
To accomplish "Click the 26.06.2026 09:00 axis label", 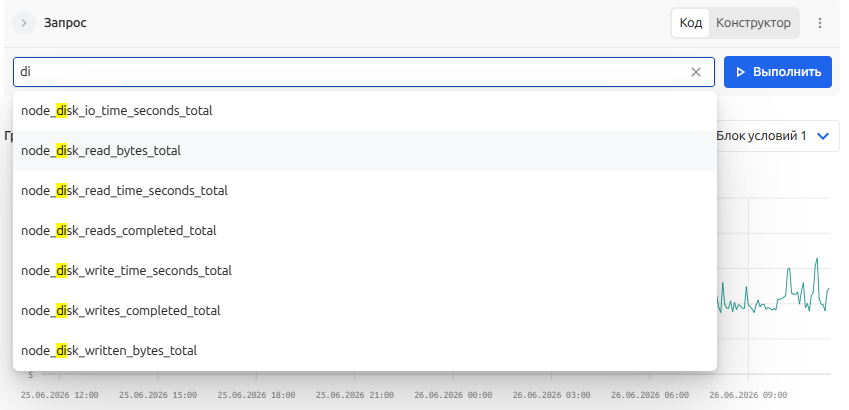I will tap(748, 395).
